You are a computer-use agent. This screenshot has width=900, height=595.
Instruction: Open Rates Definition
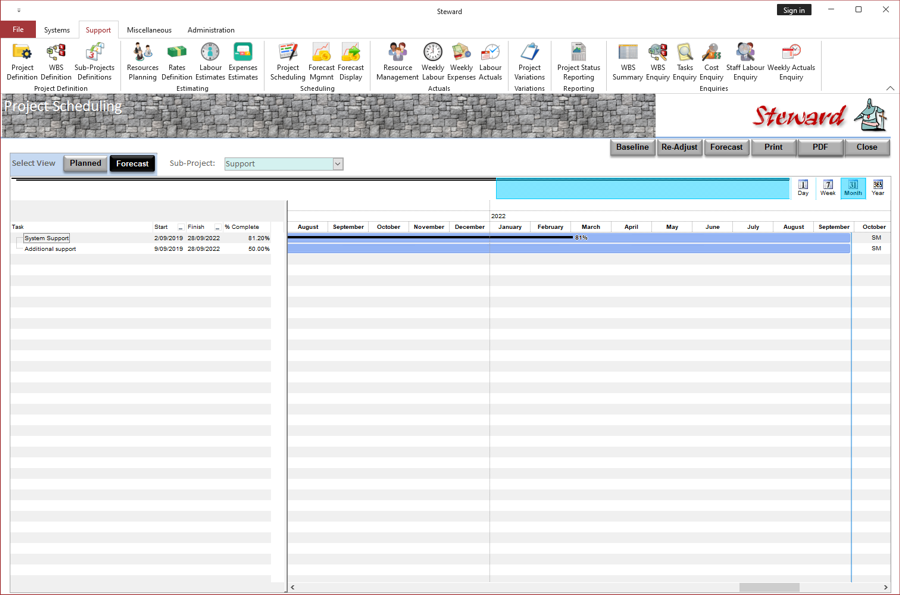click(177, 62)
